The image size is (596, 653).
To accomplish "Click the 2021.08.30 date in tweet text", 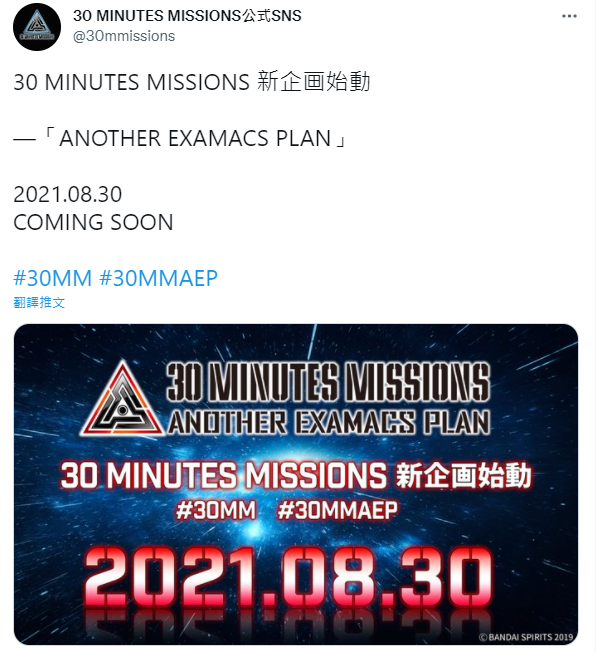I will 67,194.
